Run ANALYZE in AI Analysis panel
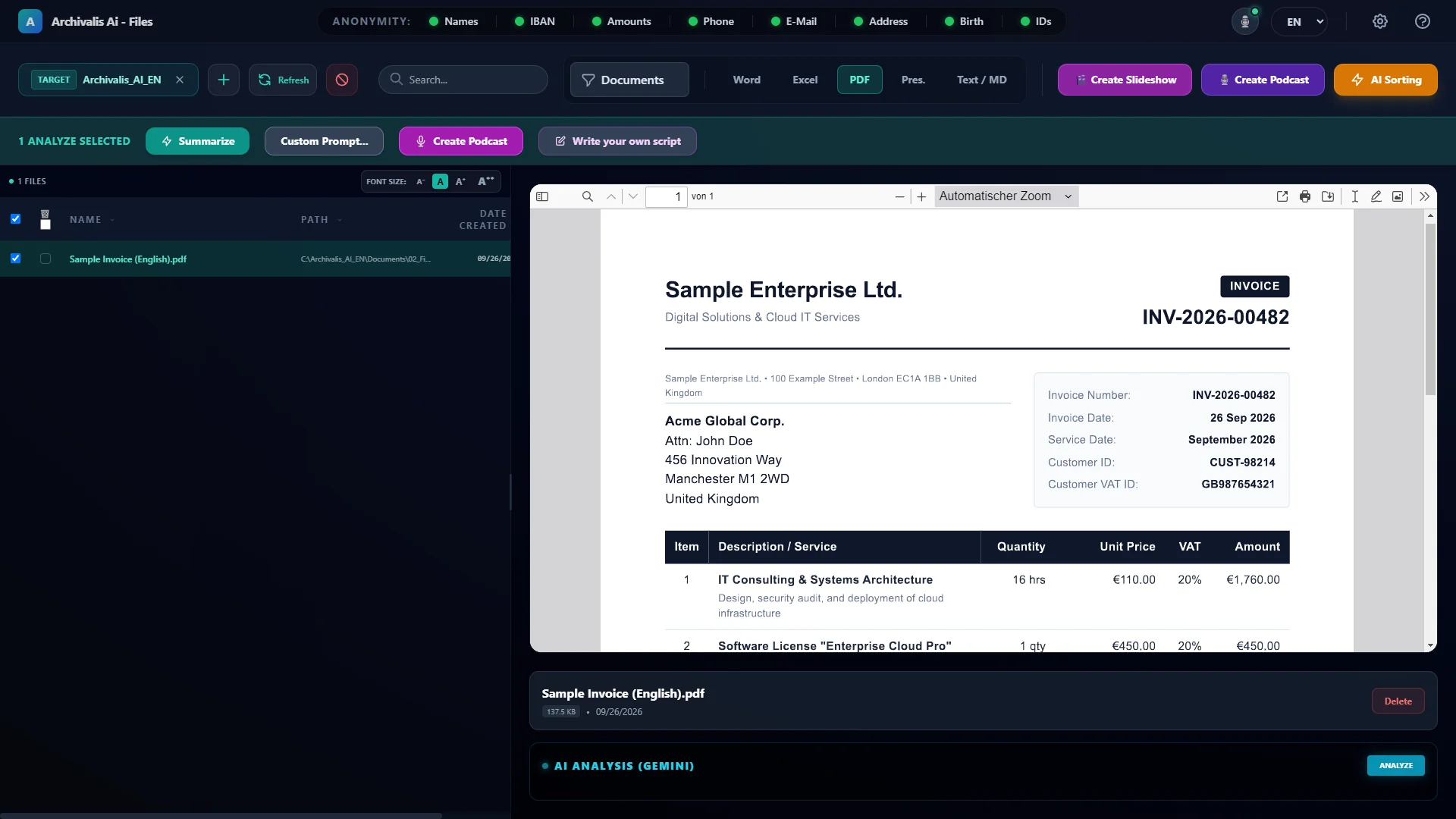Viewport: 1456px width, 819px height. [x=1395, y=765]
